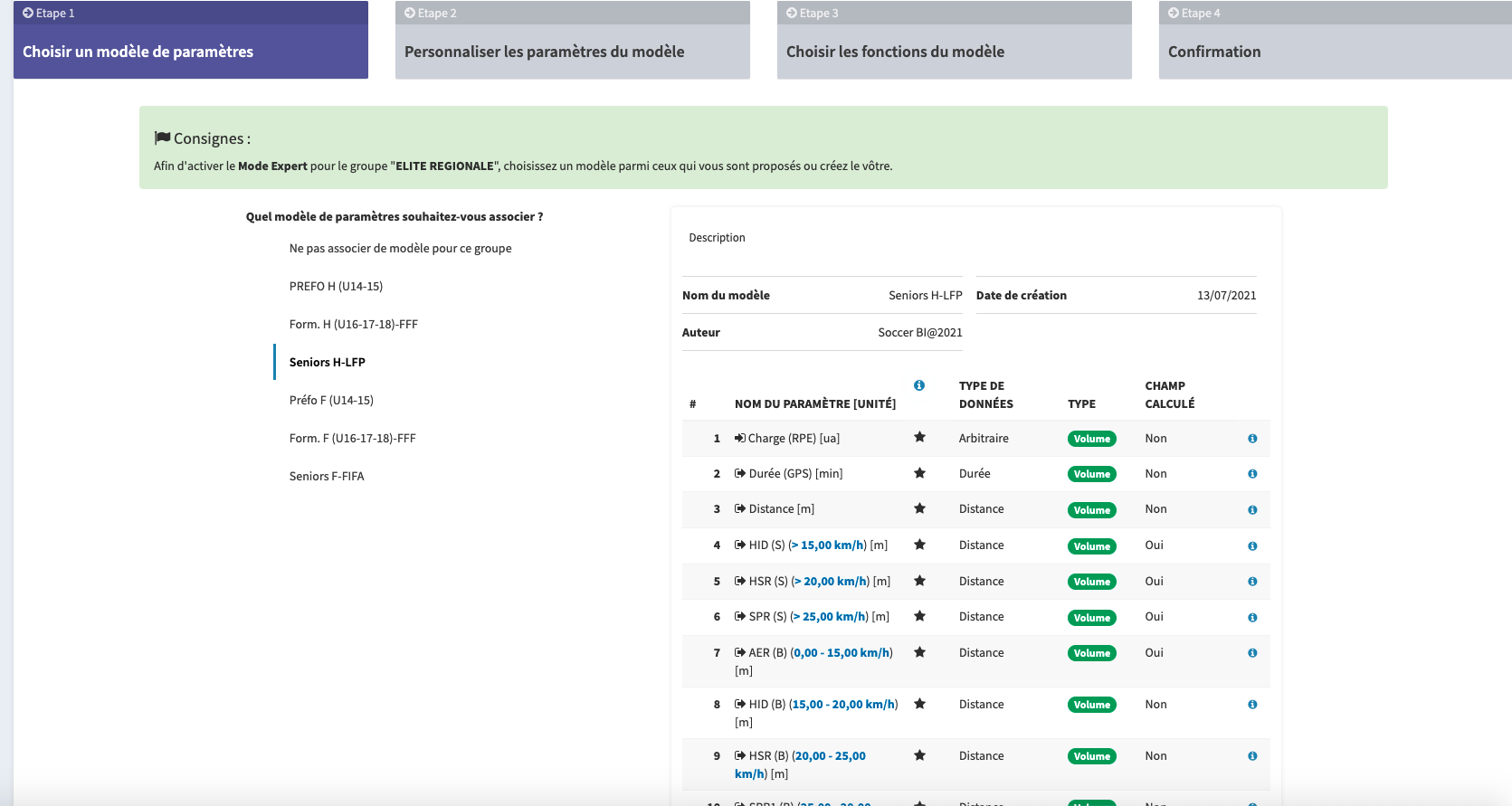Click the author value Soccer BI@2021
Viewport: 1512px width, 806px height.
coord(920,333)
